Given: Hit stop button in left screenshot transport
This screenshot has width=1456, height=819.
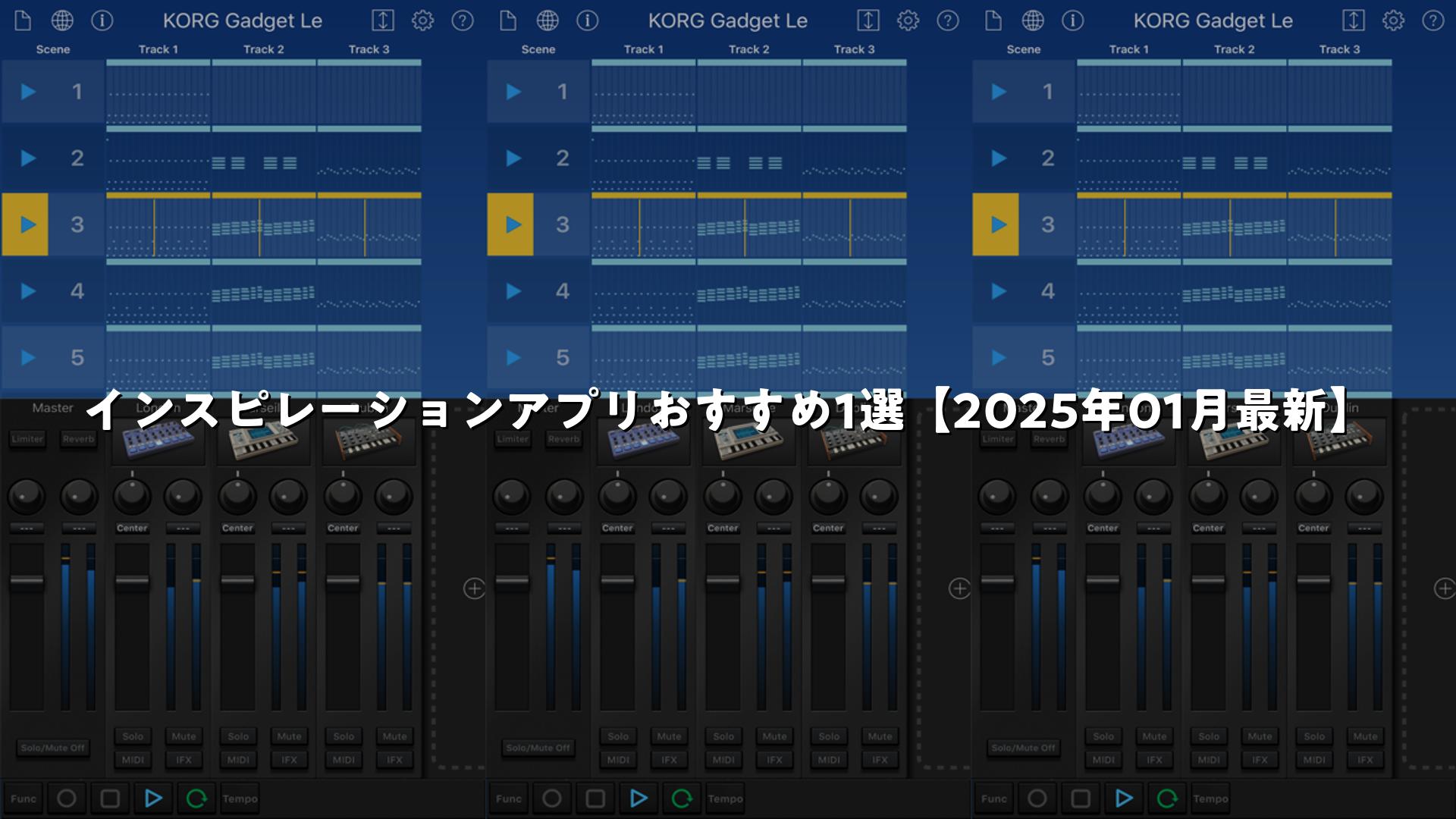Looking at the screenshot, I should click(110, 799).
